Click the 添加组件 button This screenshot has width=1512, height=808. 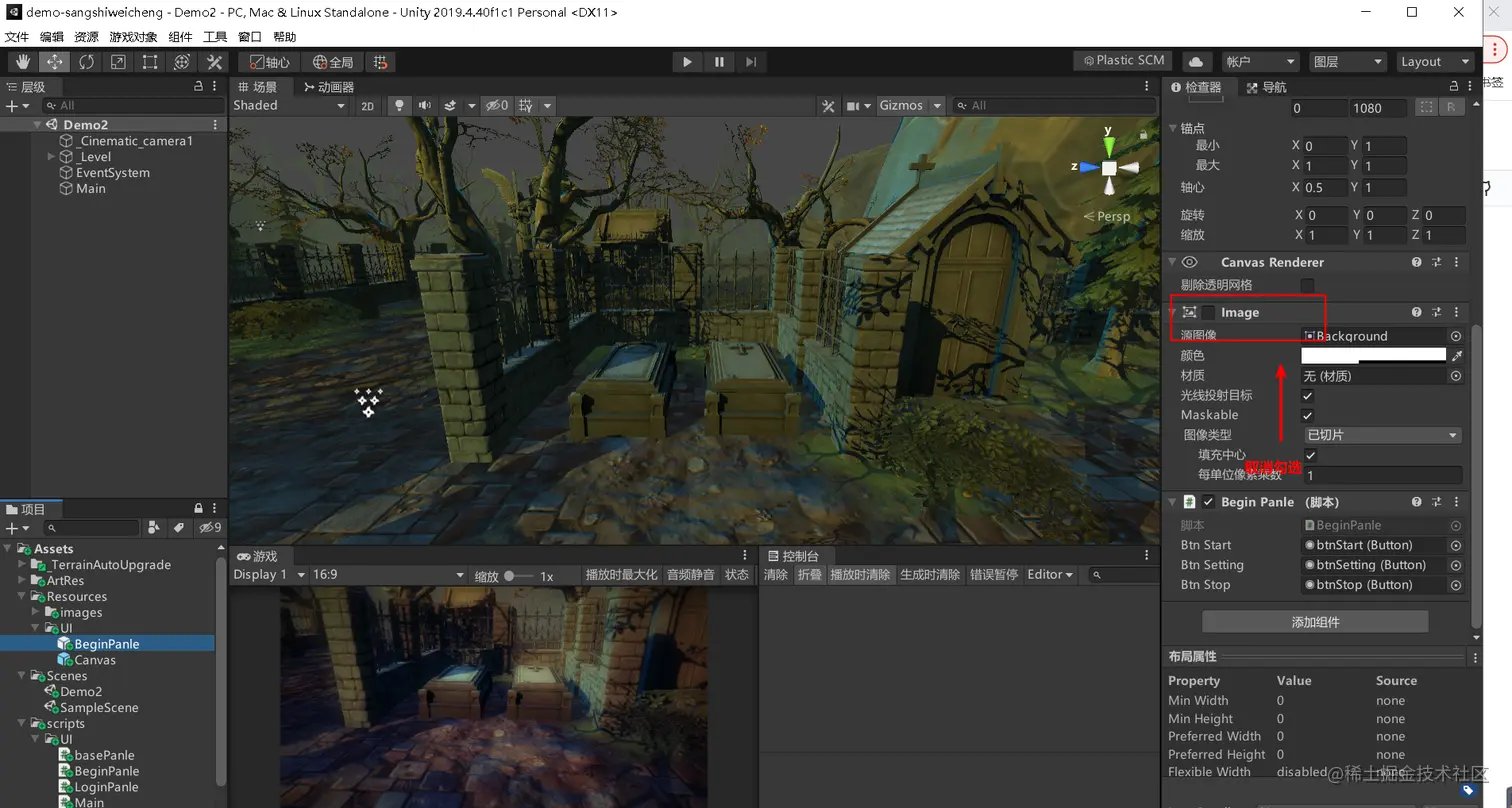click(1315, 622)
